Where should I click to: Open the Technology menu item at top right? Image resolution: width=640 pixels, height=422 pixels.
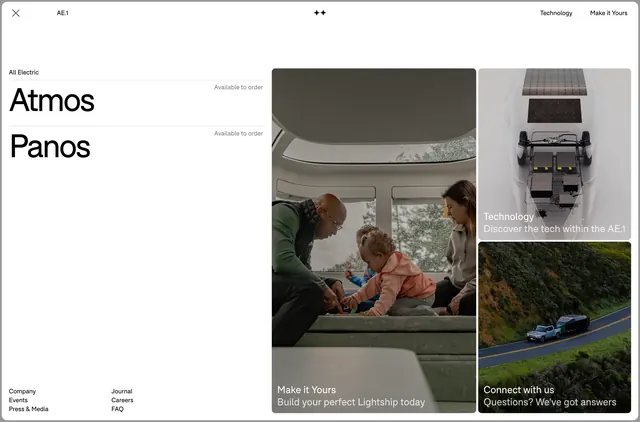pos(556,13)
